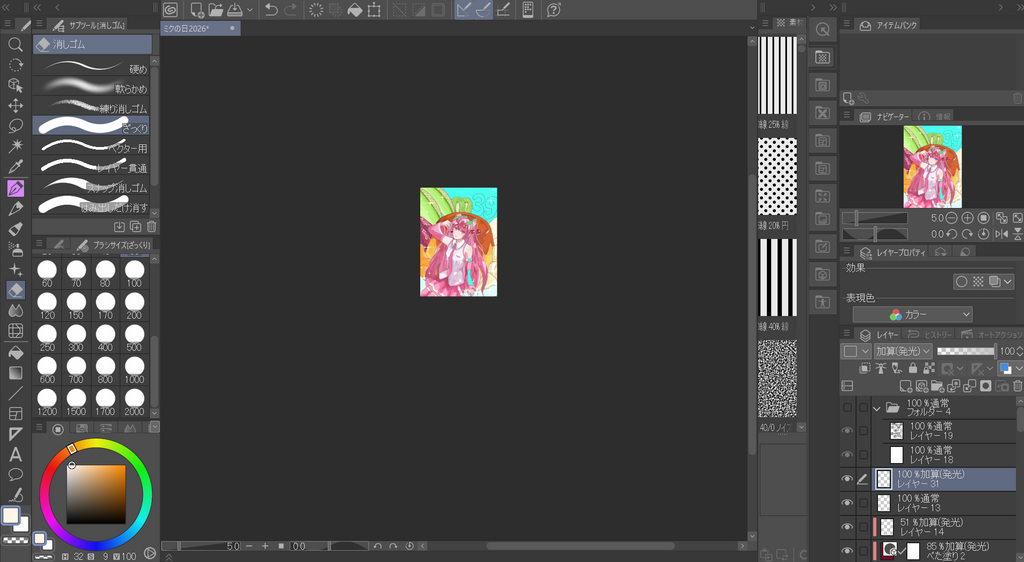Click the Undo arrow in command bar
This screenshot has height=562, width=1024.
(x=271, y=10)
